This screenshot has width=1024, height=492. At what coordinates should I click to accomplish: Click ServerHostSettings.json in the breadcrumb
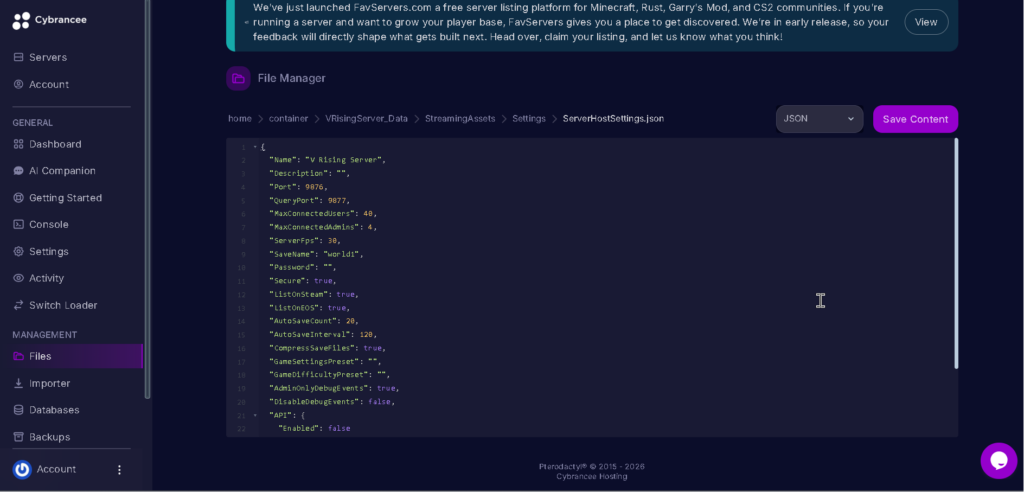click(613, 119)
